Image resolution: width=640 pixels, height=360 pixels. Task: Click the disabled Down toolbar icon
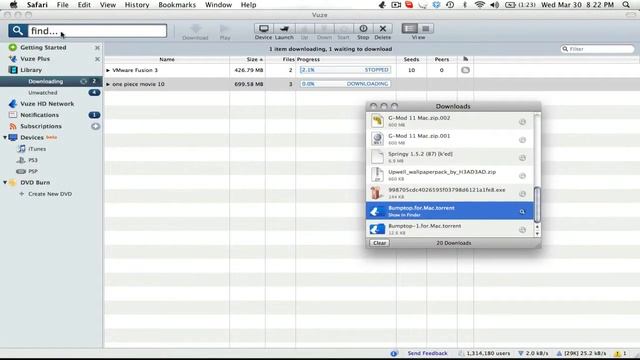pyautogui.click(x=324, y=29)
